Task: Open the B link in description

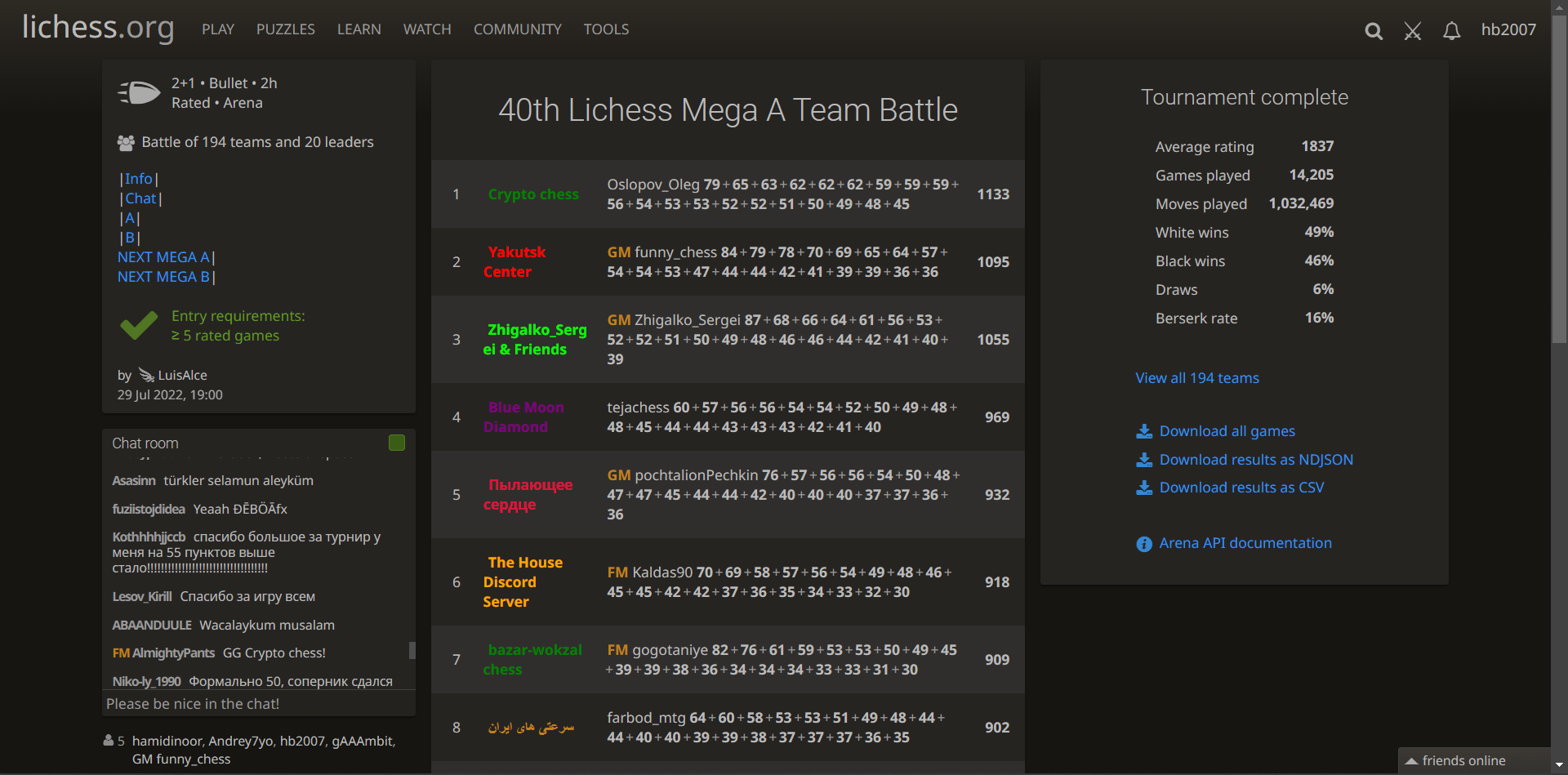Action: pyautogui.click(x=130, y=238)
